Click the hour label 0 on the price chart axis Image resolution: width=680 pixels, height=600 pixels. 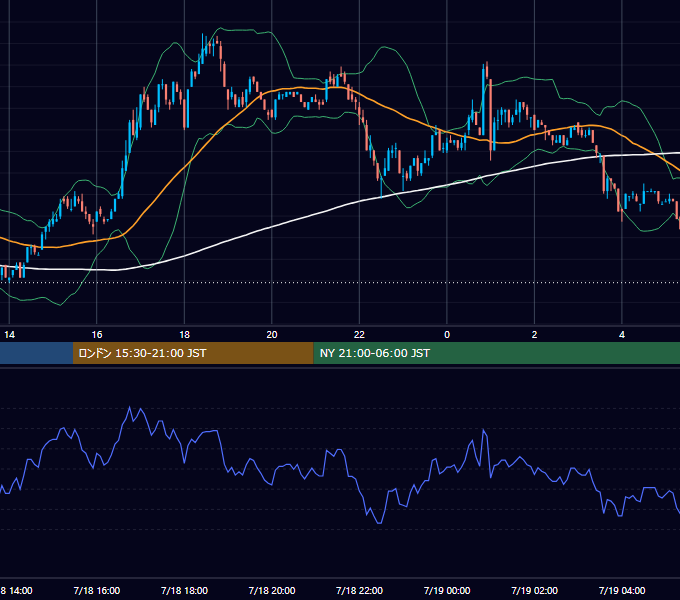click(x=447, y=335)
